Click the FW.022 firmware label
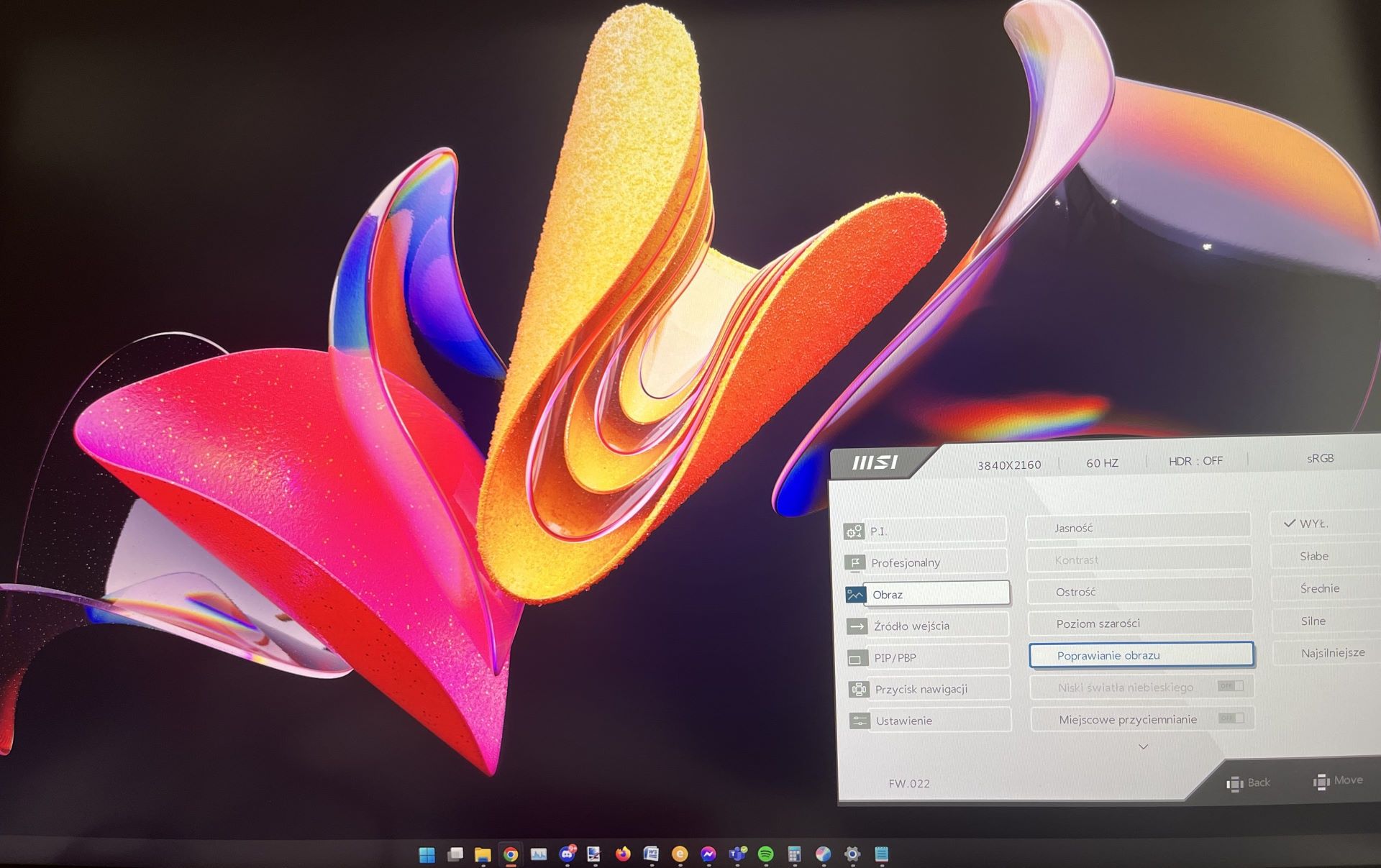1381x868 pixels. point(908,784)
